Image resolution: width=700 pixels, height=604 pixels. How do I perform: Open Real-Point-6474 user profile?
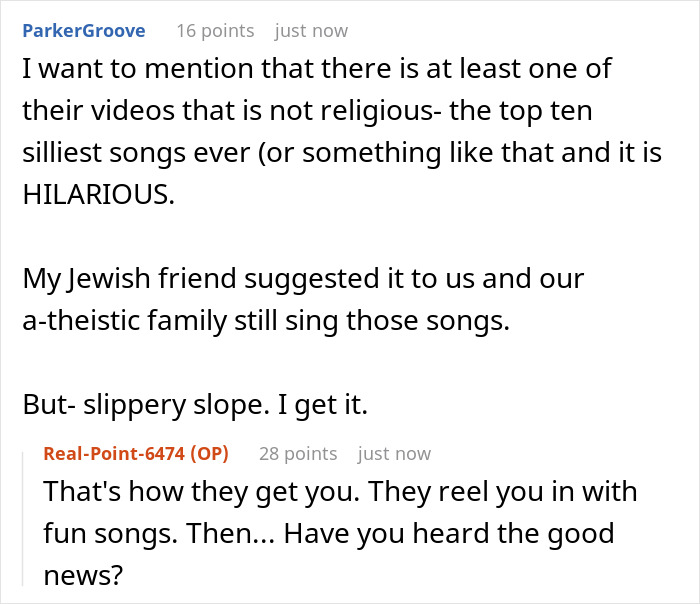(x=115, y=453)
